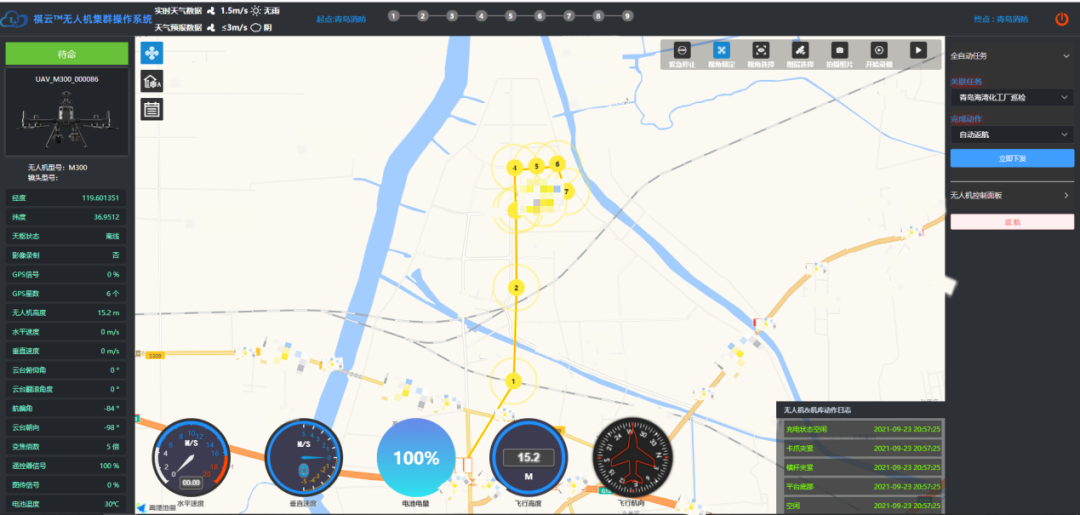
Task: Select step 5 in the waypoint progress bar
Action: pyautogui.click(x=511, y=16)
